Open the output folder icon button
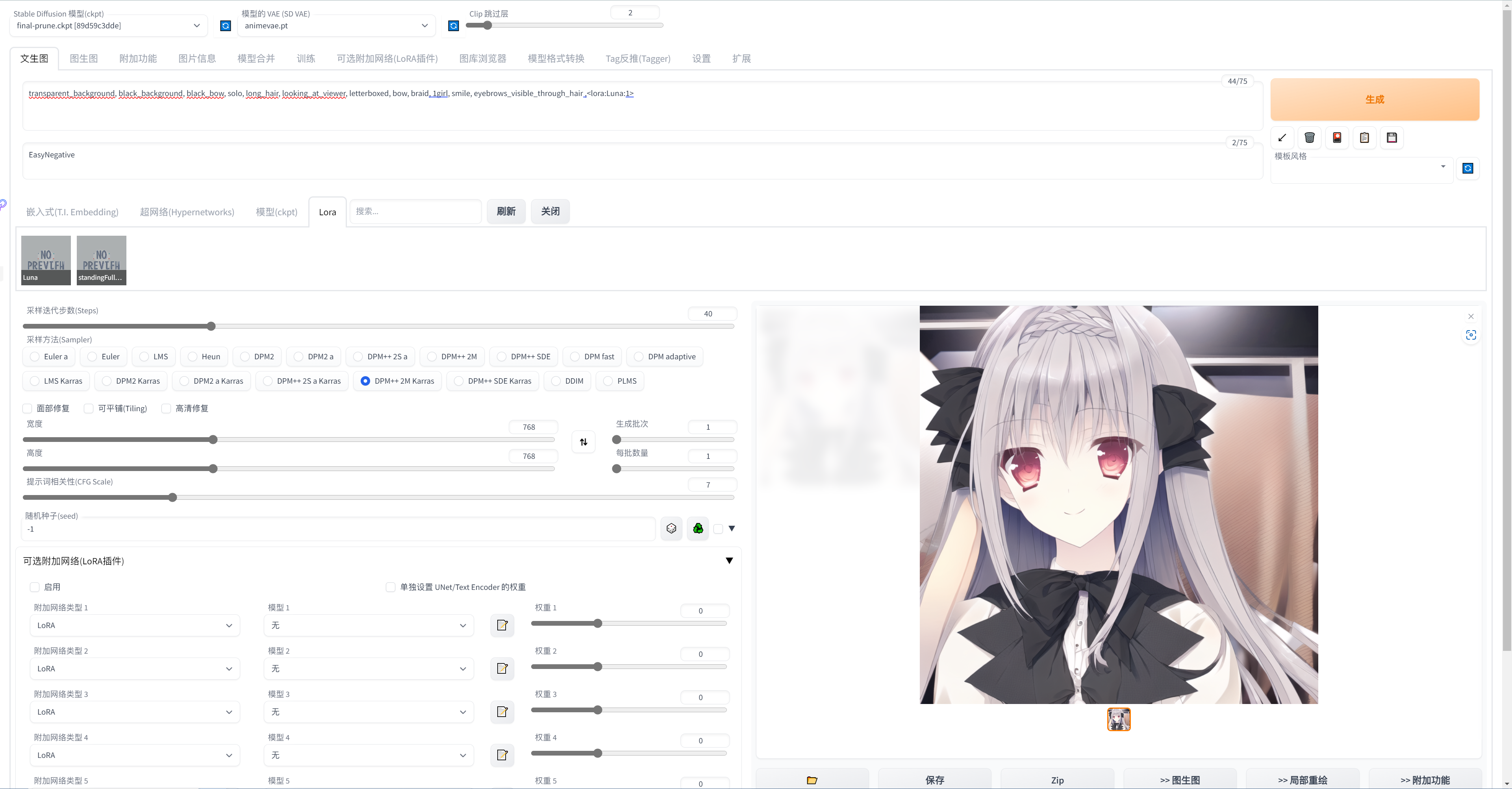 (812, 780)
